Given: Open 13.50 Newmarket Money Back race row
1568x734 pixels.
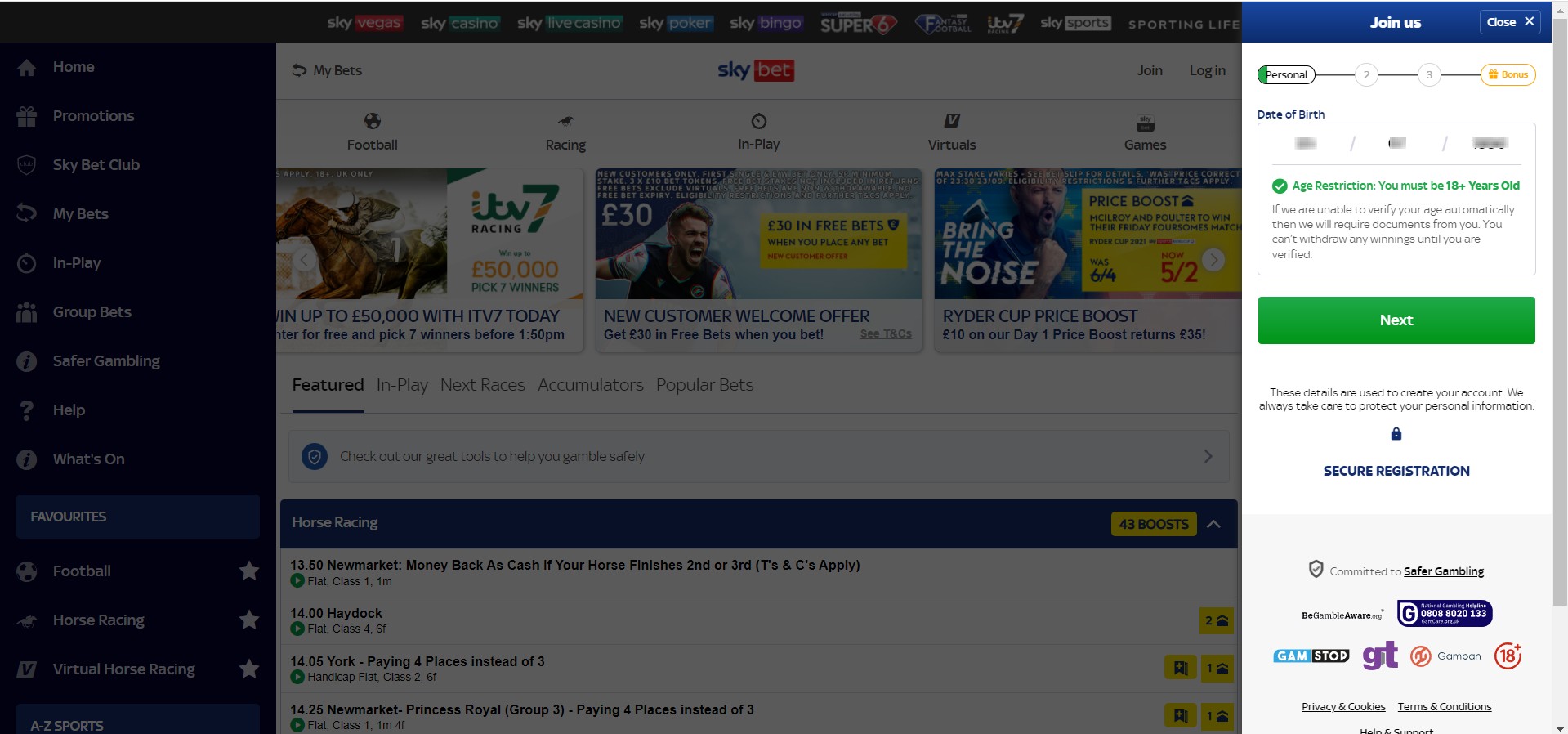Looking at the screenshot, I should [x=758, y=572].
